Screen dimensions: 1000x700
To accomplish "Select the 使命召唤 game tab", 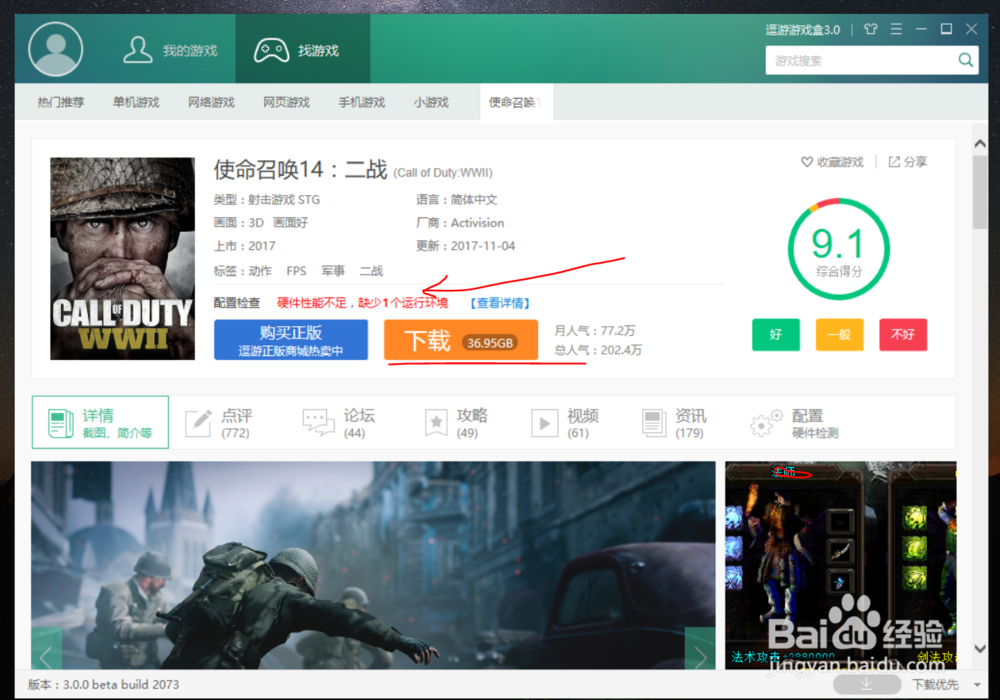I will tap(516, 102).
